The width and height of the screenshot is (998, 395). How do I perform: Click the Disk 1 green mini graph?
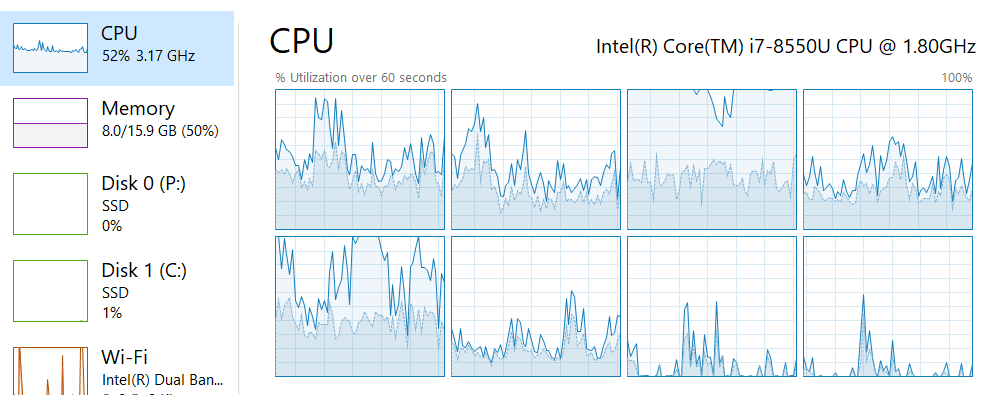50,291
